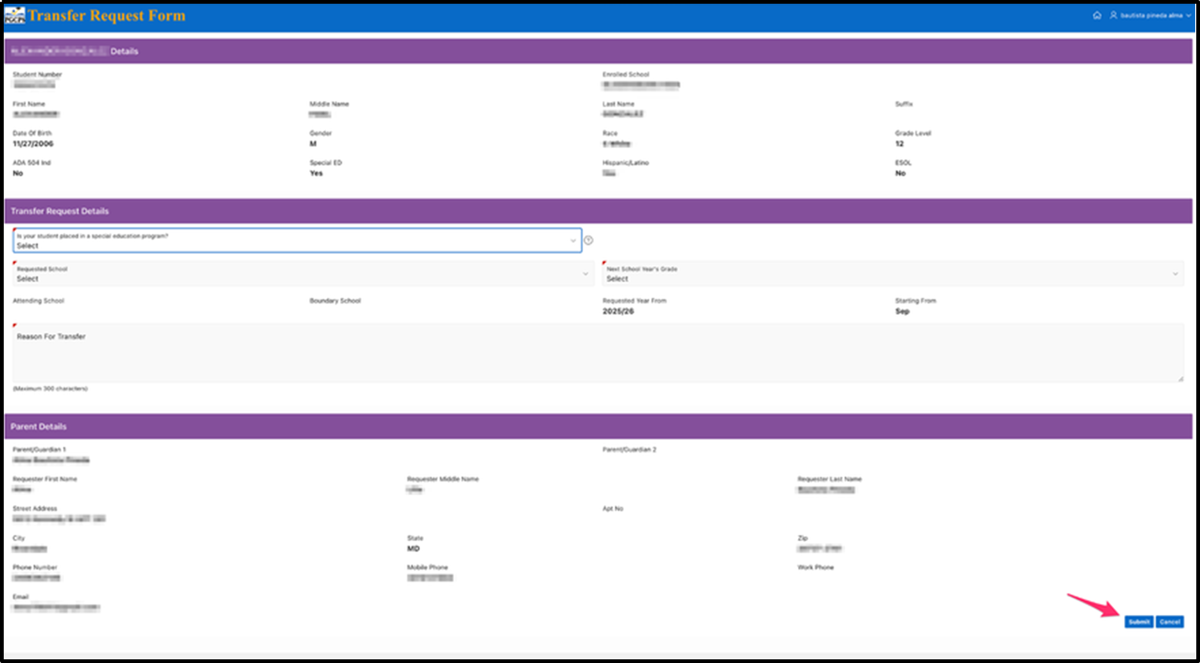Open the help tooltip icon next to the education question
The image size is (1200, 663).
[588, 240]
